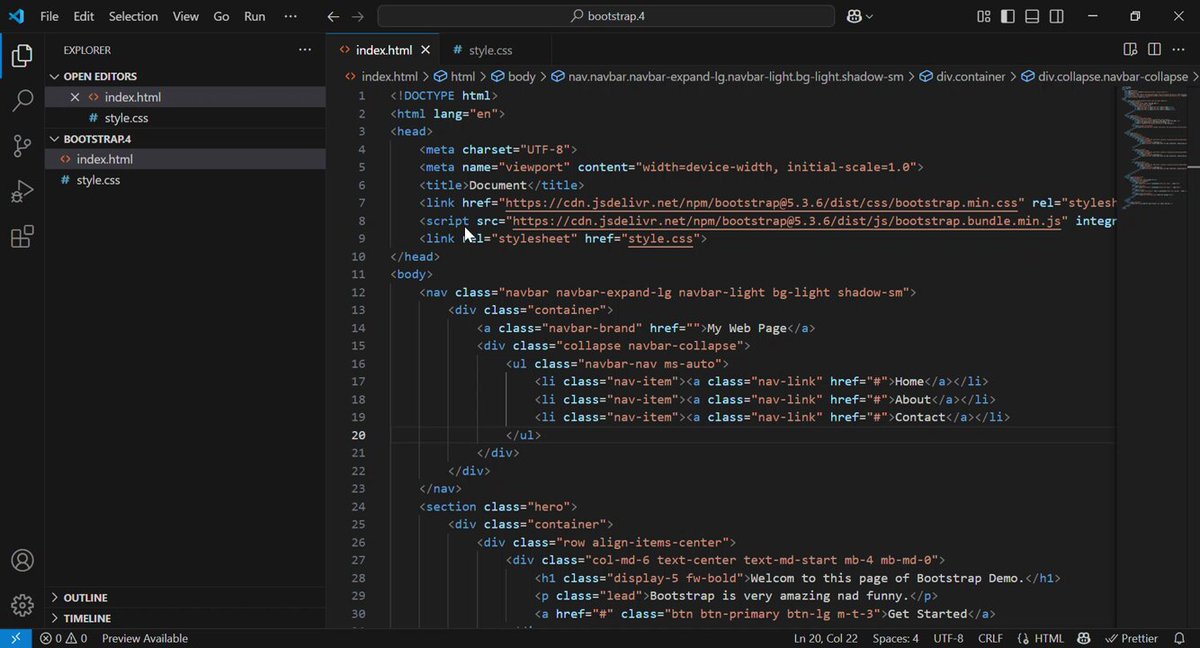Open style.css under Open Editors
Viewport: 1200px width, 648px height.
pyautogui.click(x=185, y=118)
